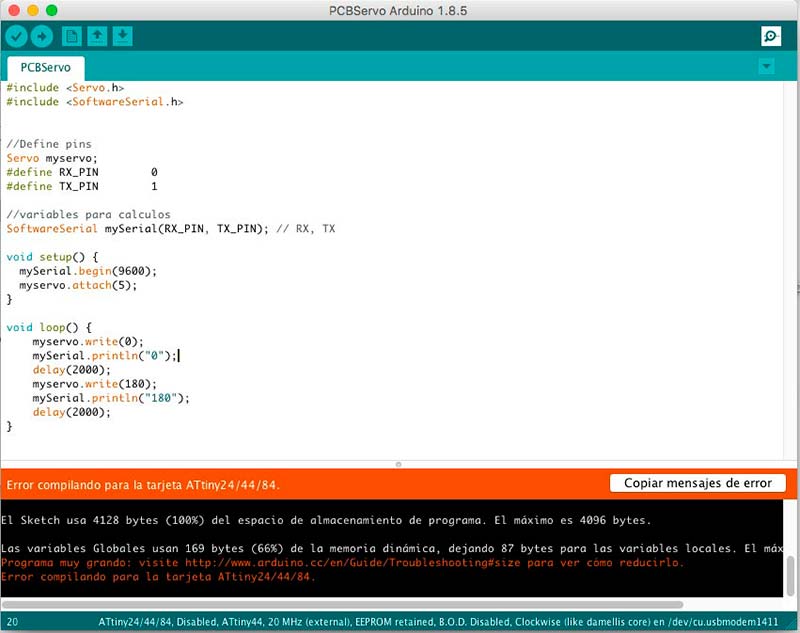Expand the tab options dropdown arrow
The image size is (800, 633).
click(x=766, y=66)
